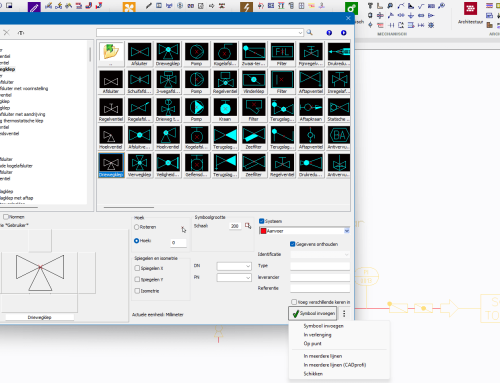Click the Symbool invoegen button with checkmark

tap(313, 314)
